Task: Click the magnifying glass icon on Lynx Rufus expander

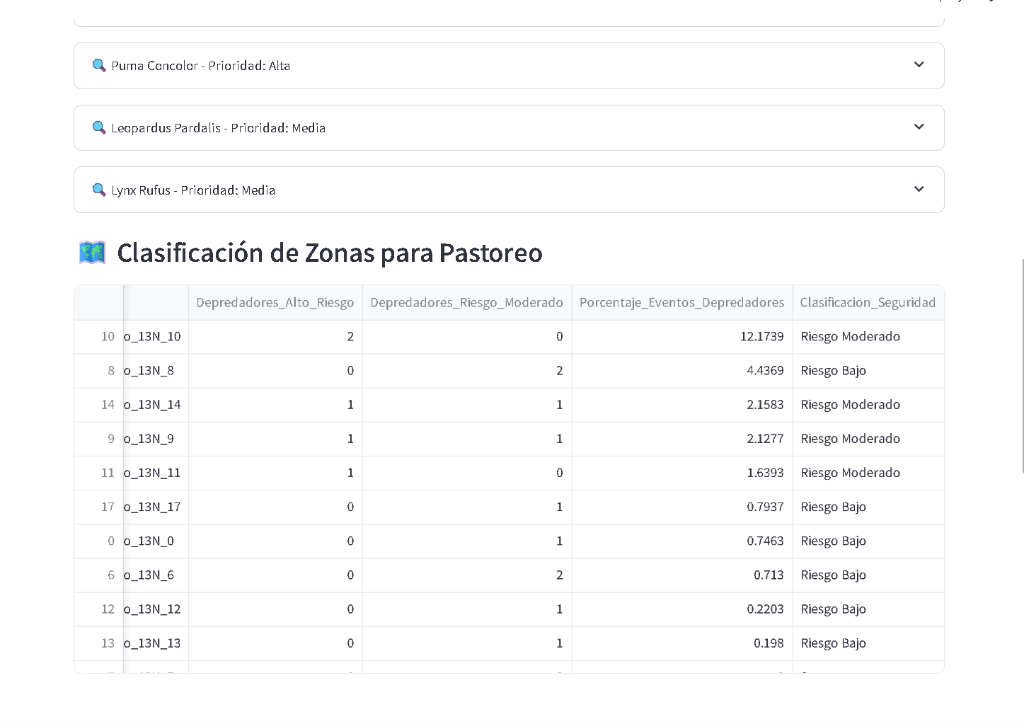Action: [98, 189]
